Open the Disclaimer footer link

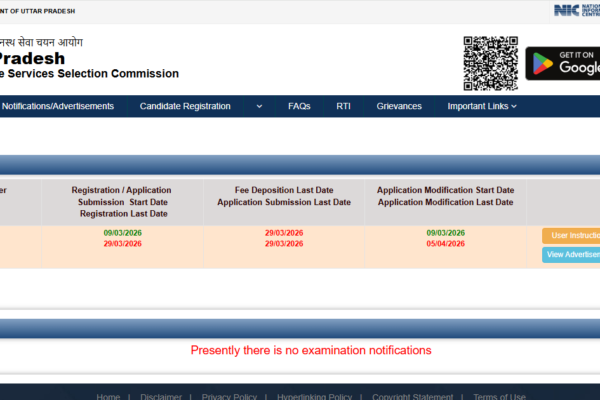[x=161, y=396]
